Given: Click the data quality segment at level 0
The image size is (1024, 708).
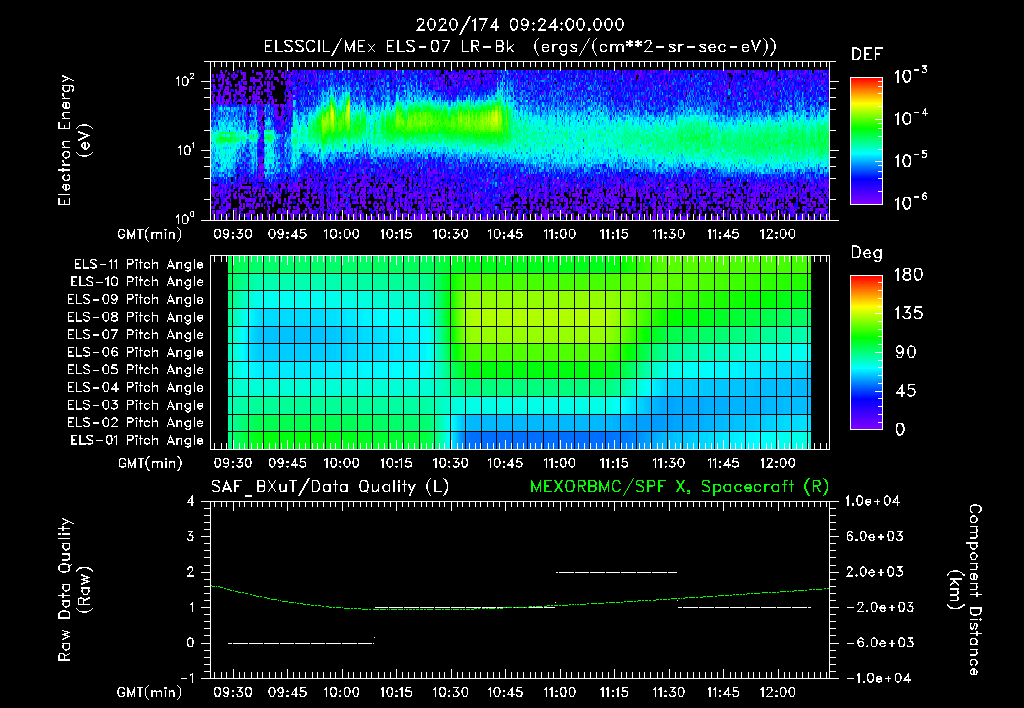Looking at the screenshot, I should (x=301, y=643).
